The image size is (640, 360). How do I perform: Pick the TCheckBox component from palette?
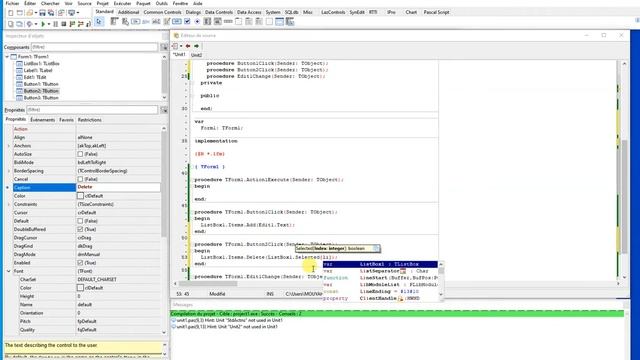(x=187, y=21)
